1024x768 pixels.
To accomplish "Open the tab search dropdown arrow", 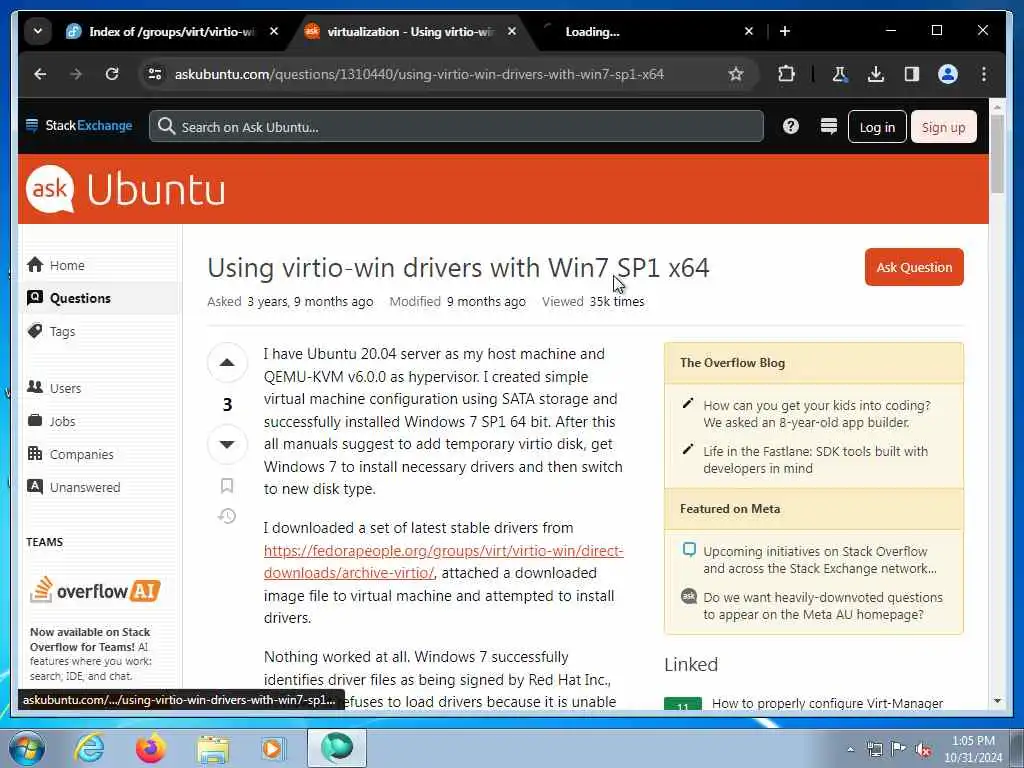I will (x=38, y=31).
